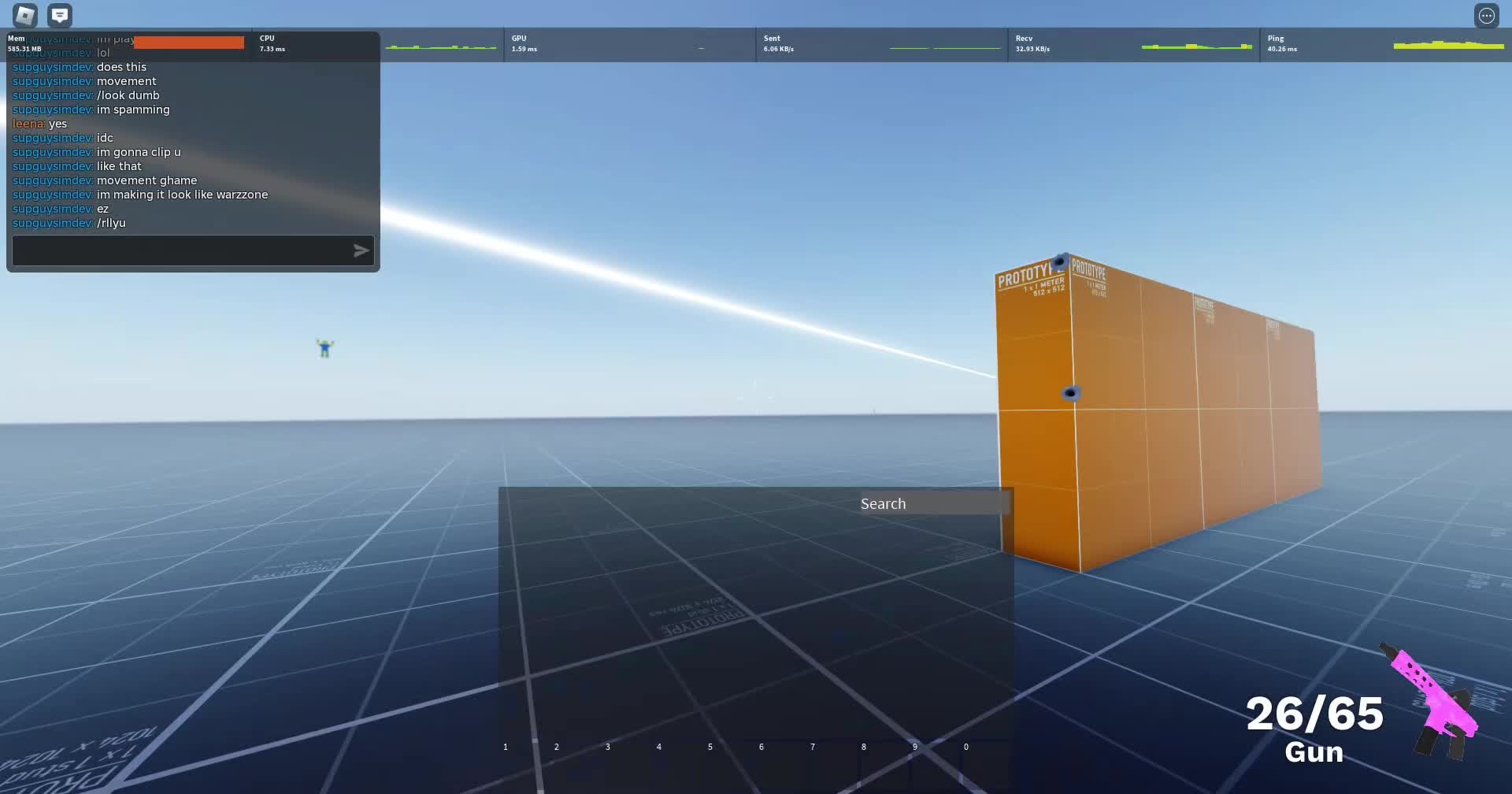Open the Roblox main menu icon
The height and width of the screenshot is (794, 1512).
tap(25, 15)
